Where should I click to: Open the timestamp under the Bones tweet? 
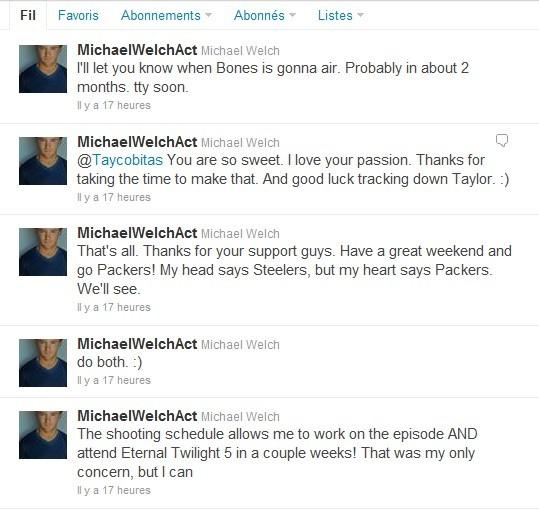[114, 105]
